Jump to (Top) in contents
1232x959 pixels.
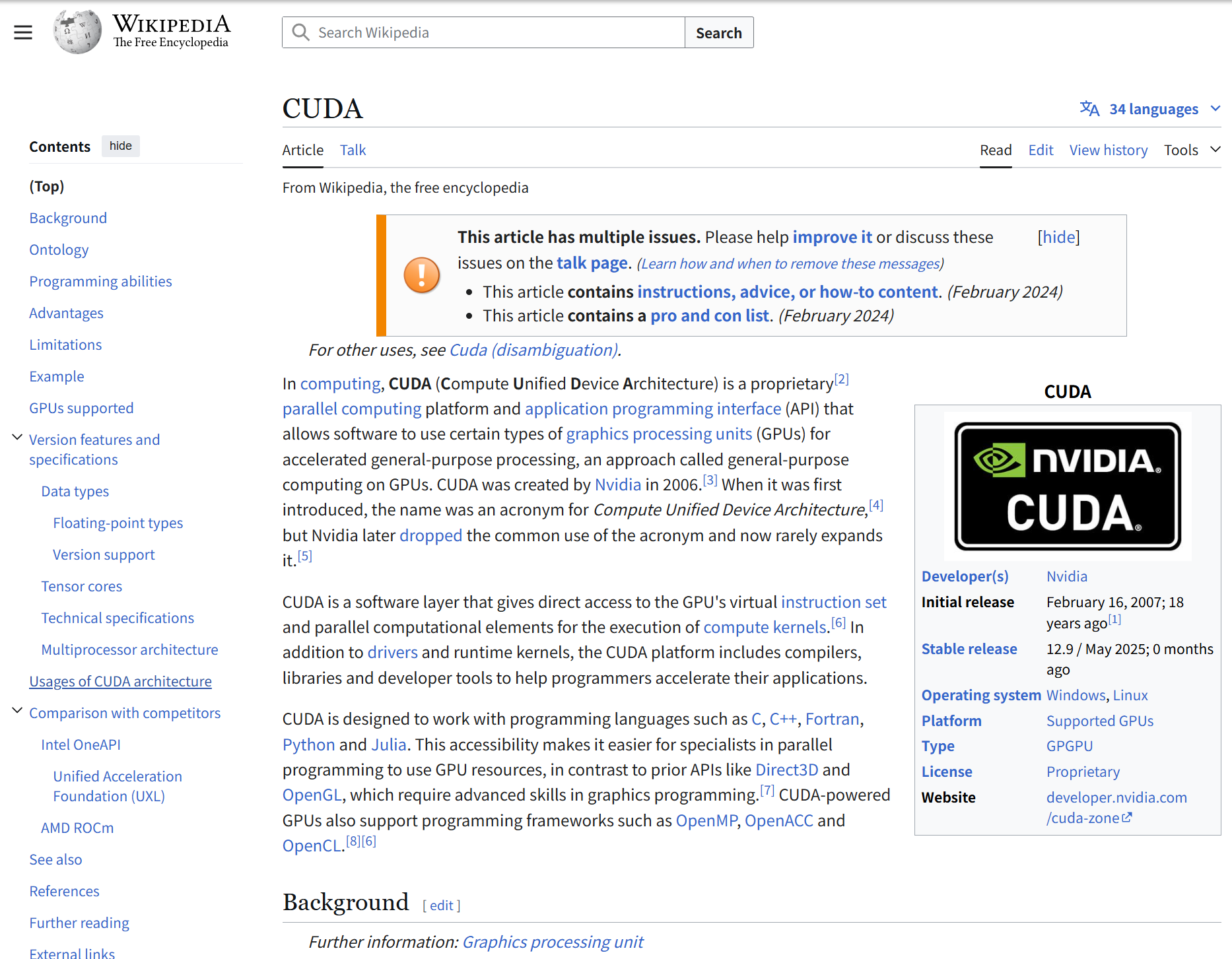pyautogui.click(x=47, y=186)
